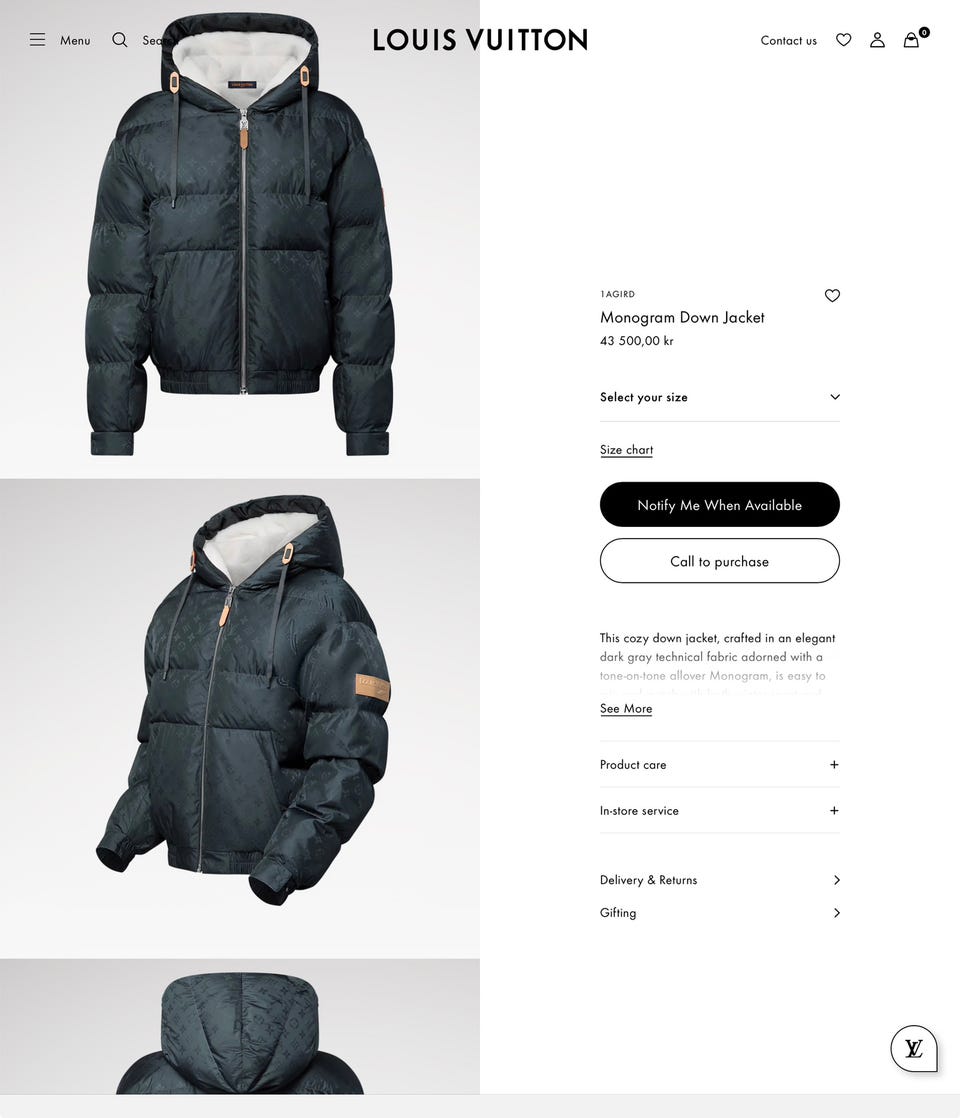
Task: Open the shopping bag icon
Action: click(912, 40)
